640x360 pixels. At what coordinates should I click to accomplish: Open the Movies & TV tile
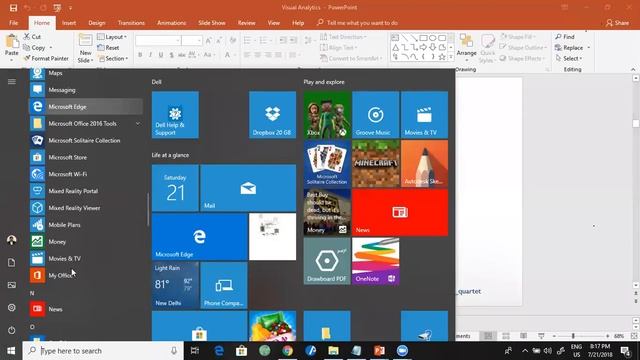tap(424, 115)
